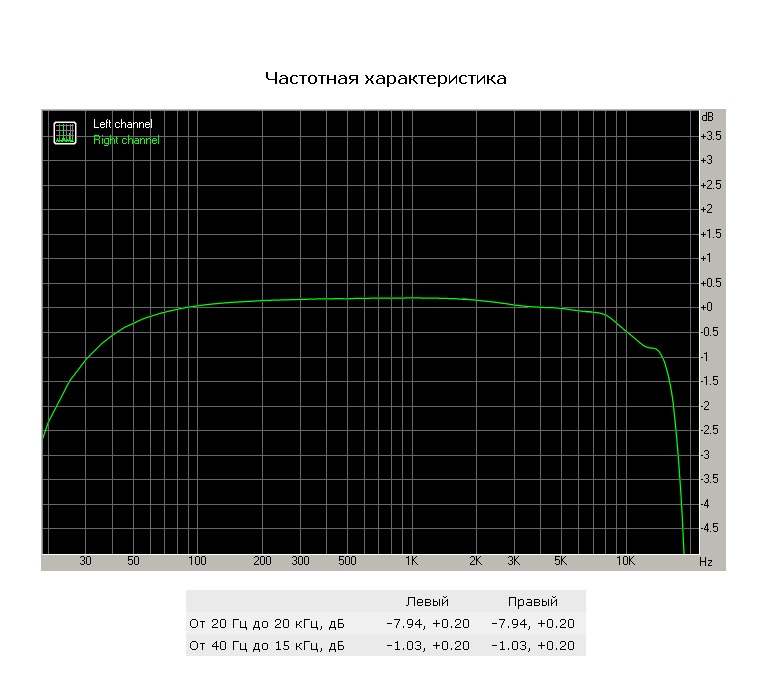Click the left value -7.94, +0.20
The width and height of the screenshot is (783, 696).
428,624
